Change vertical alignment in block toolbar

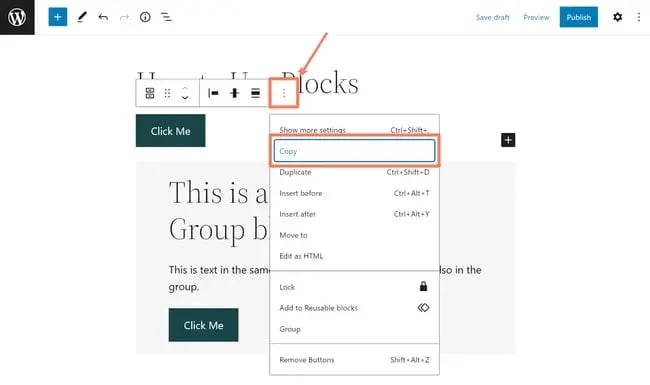tap(235, 93)
